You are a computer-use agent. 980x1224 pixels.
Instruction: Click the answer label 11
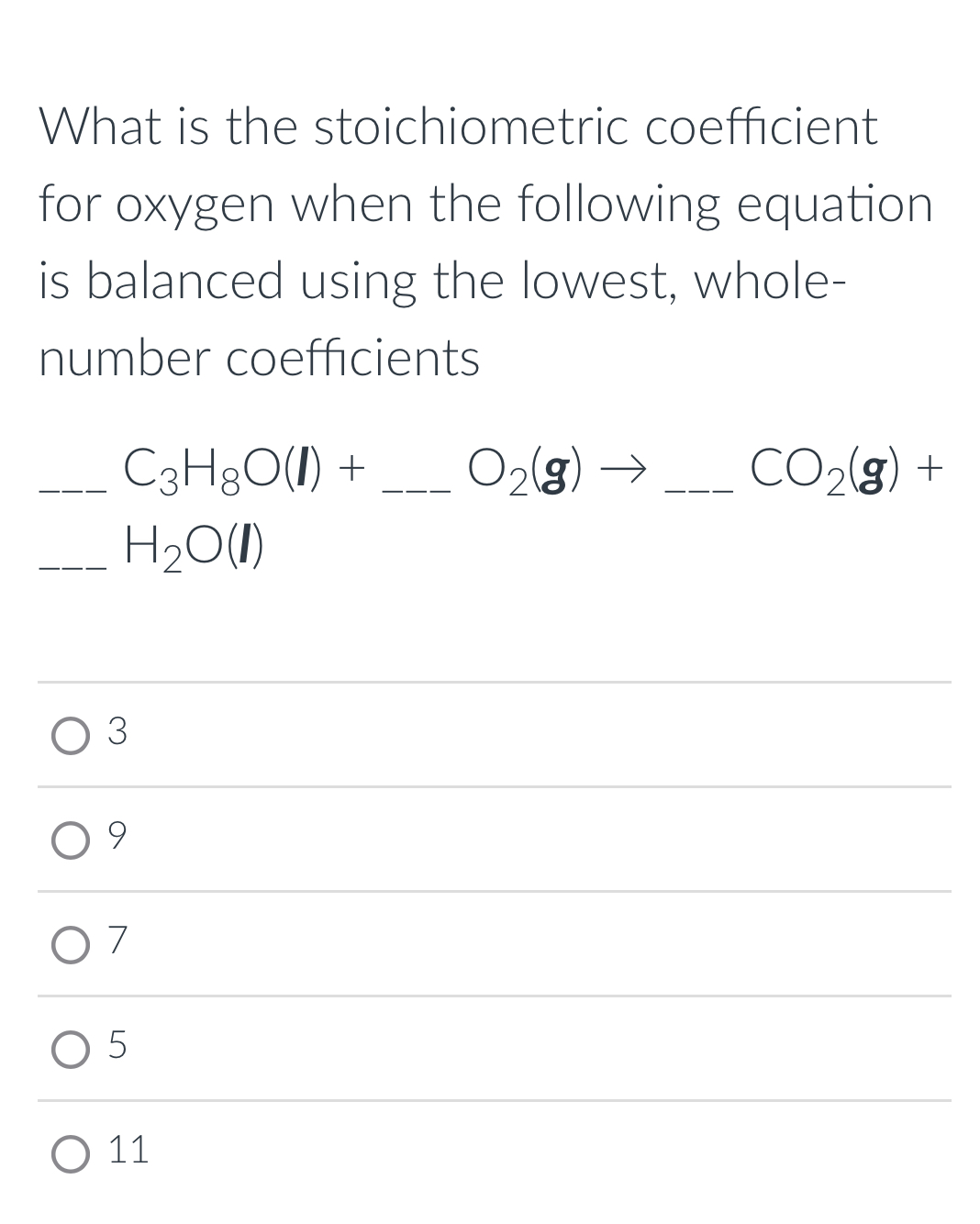(128, 1150)
